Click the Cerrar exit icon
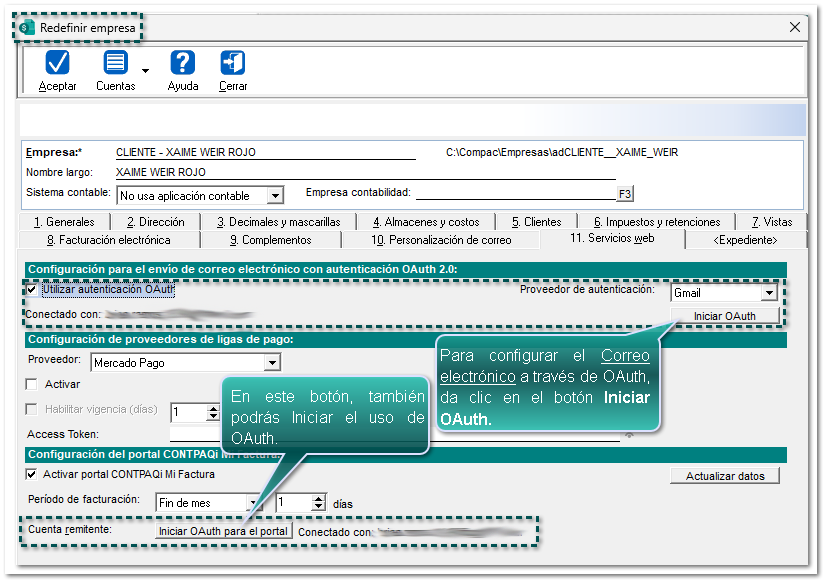Image resolution: width=826 pixels, height=583 pixels. pyautogui.click(x=233, y=63)
